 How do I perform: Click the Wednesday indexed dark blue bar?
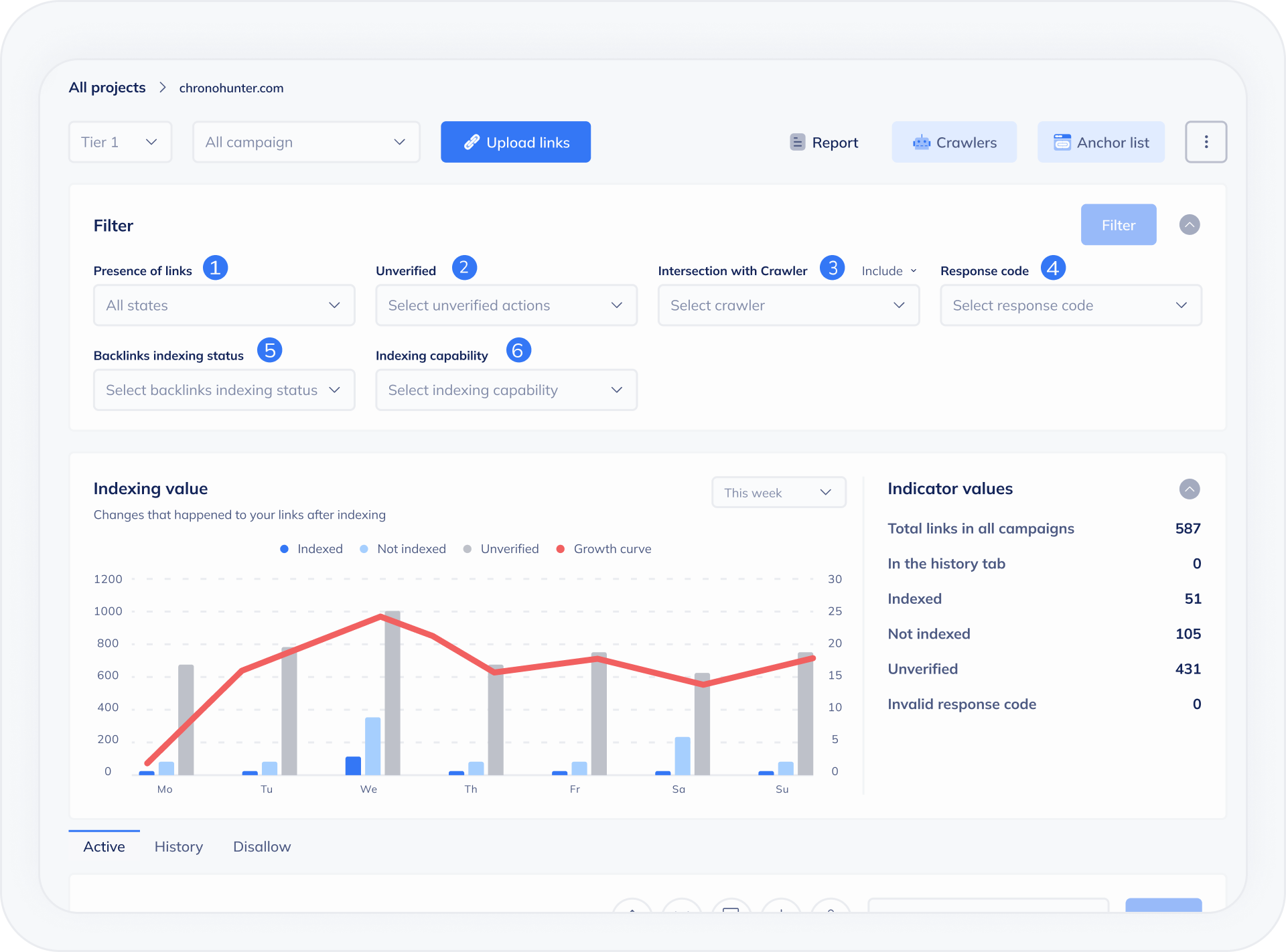[x=353, y=766]
